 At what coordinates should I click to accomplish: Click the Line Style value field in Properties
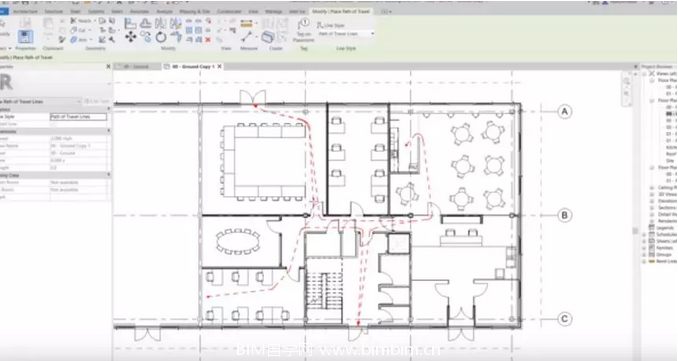click(x=78, y=117)
